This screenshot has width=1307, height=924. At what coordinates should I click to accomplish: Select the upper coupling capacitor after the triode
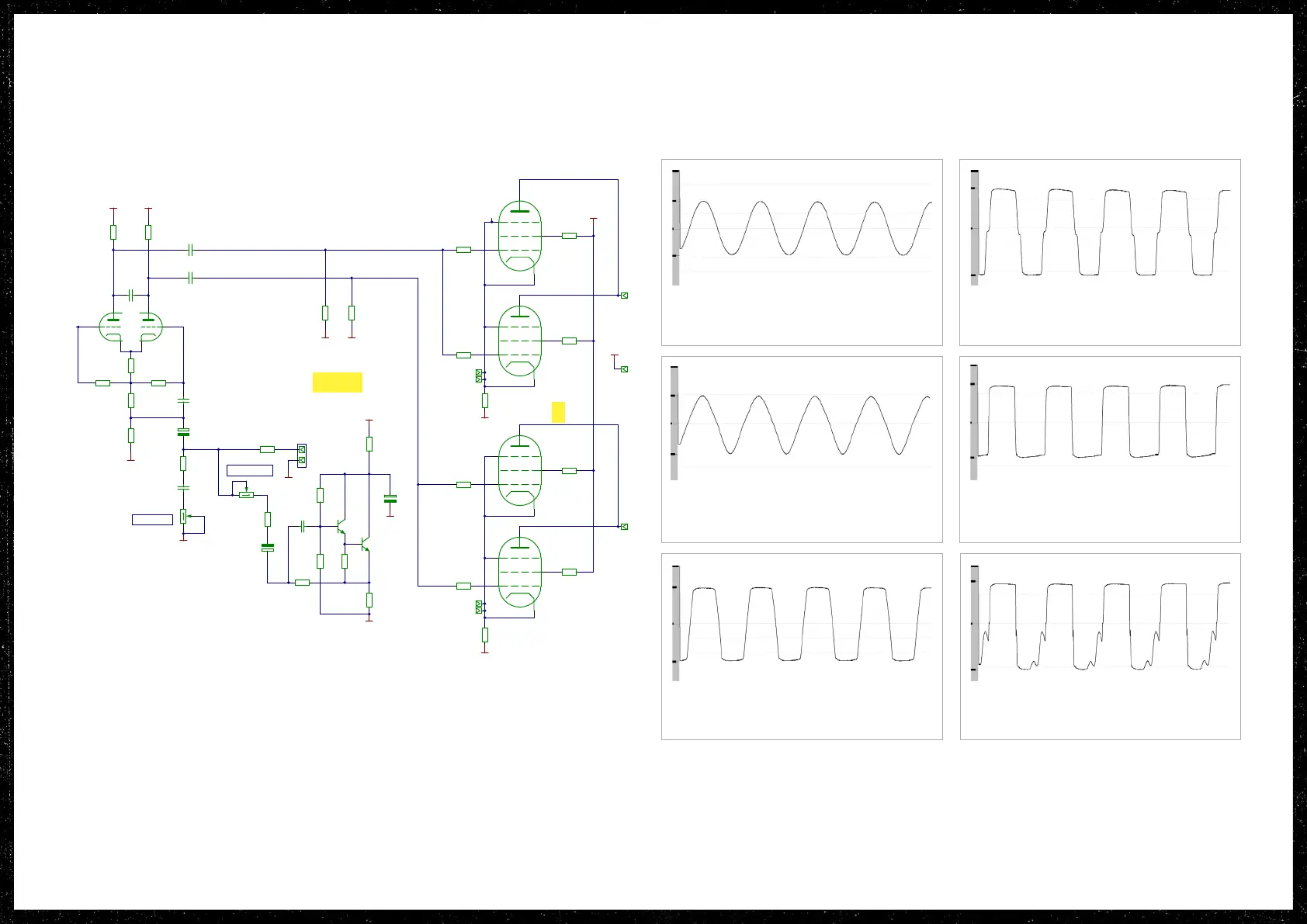point(190,250)
